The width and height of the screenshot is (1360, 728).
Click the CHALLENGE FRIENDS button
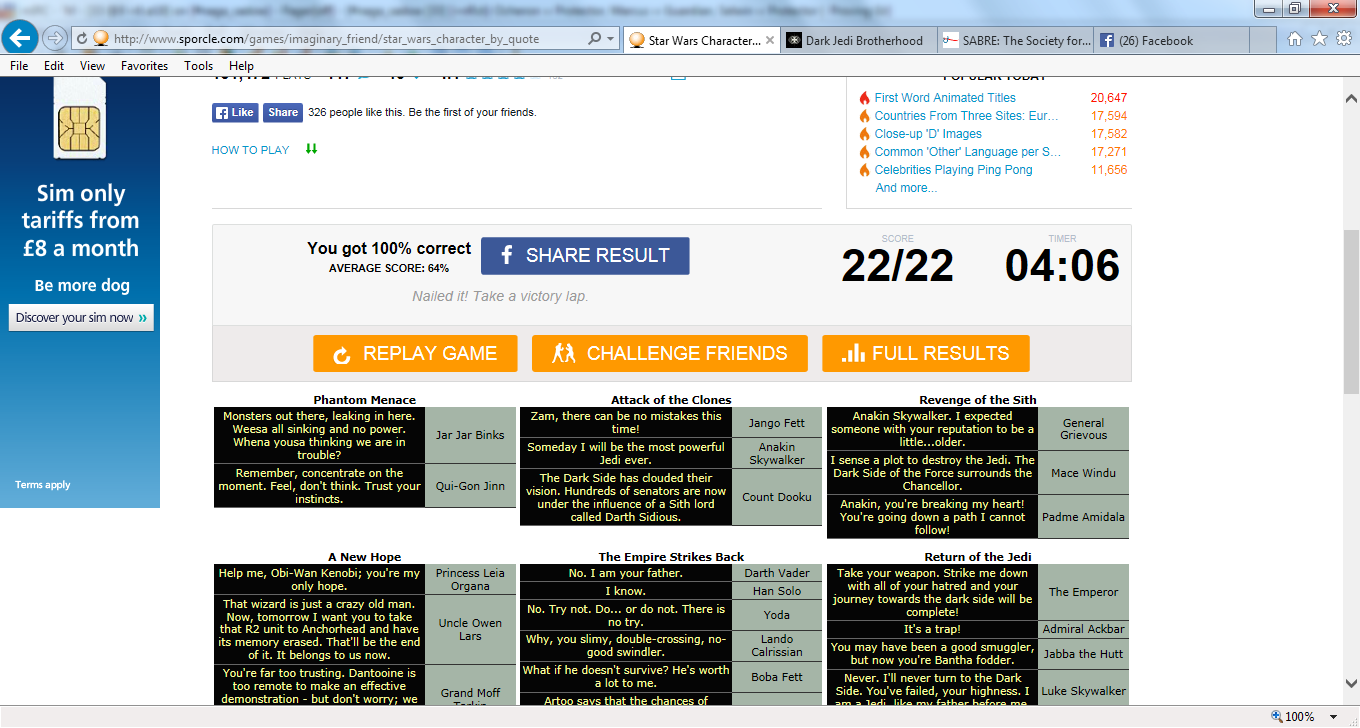(x=669, y=353)
